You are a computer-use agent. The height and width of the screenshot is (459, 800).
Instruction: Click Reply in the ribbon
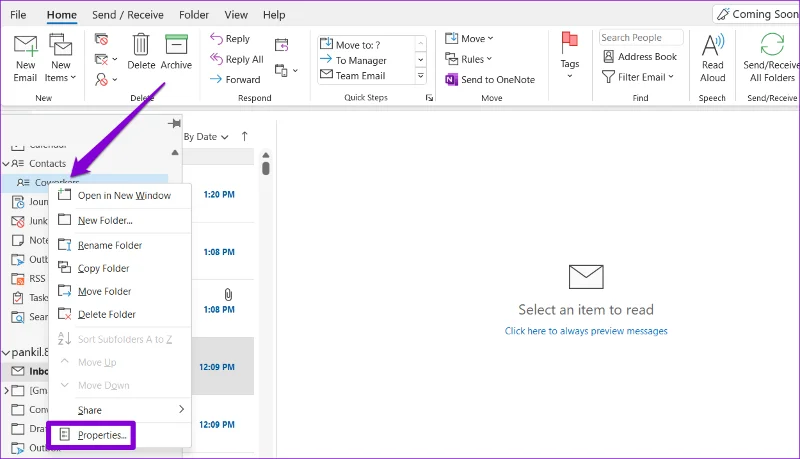tap(230, 39)
